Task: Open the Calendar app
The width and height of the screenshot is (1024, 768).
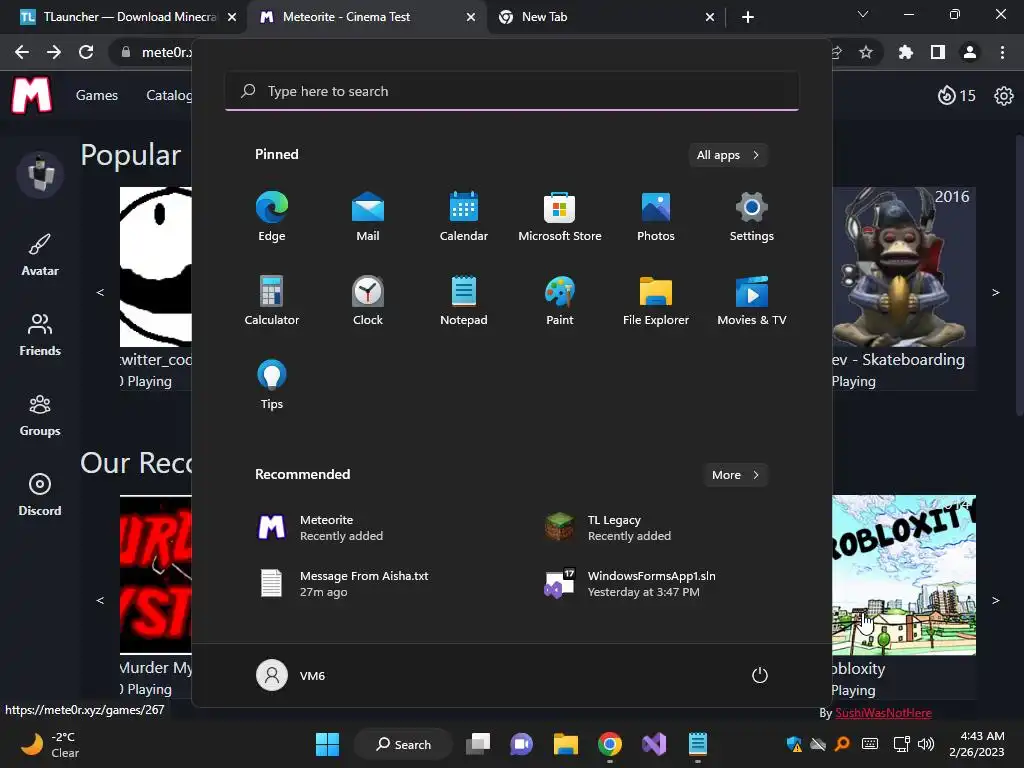Action: [x=464, y=217]
